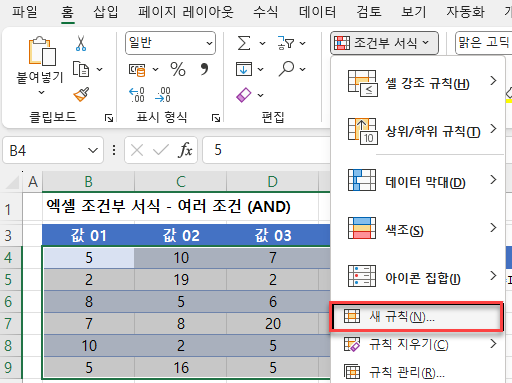Switch to the 자동화 tab
This screenshot has height=383, width=512.
(x=465, y=12)
